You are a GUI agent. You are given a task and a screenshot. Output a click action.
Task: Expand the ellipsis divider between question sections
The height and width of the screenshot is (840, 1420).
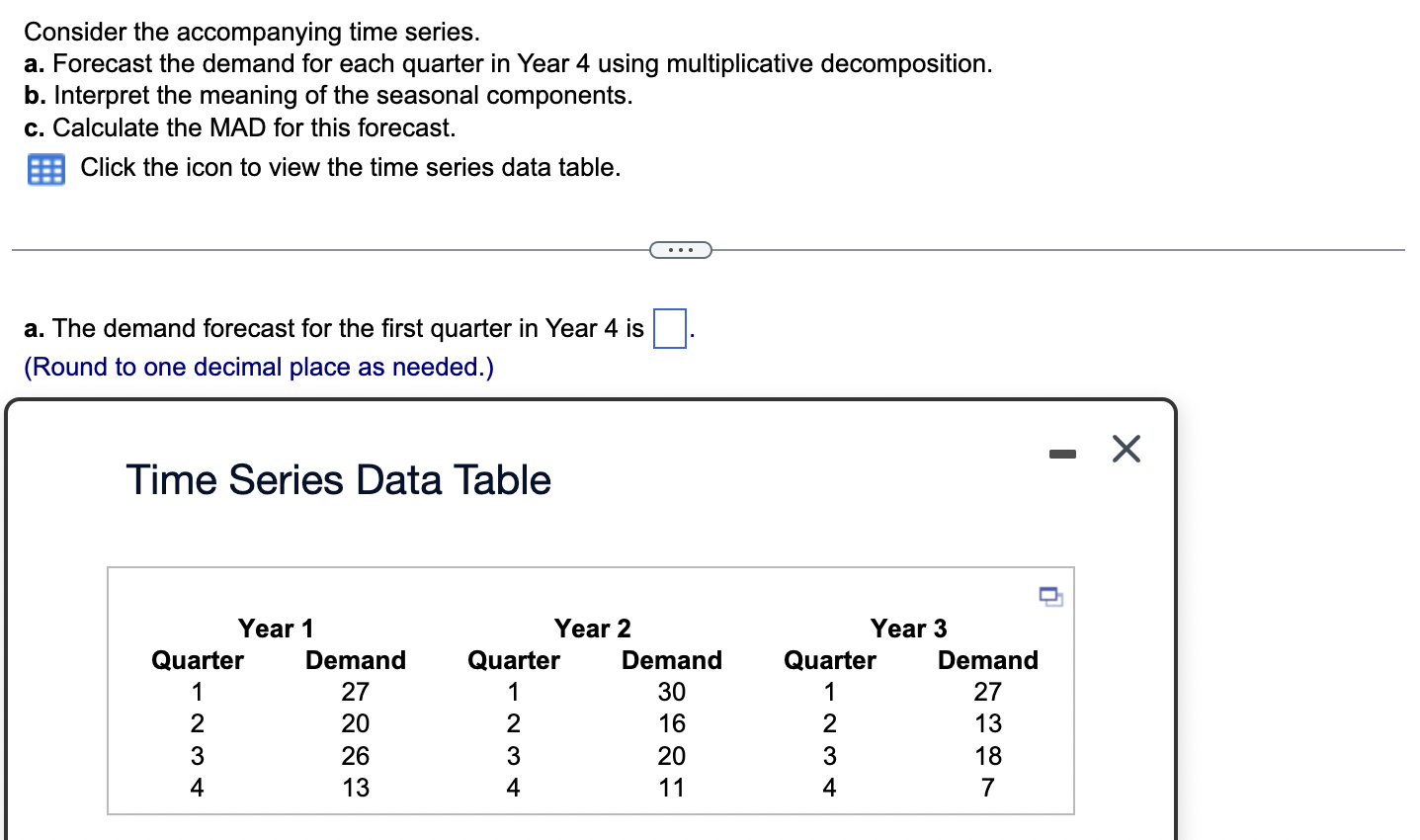tap(680, 249)
